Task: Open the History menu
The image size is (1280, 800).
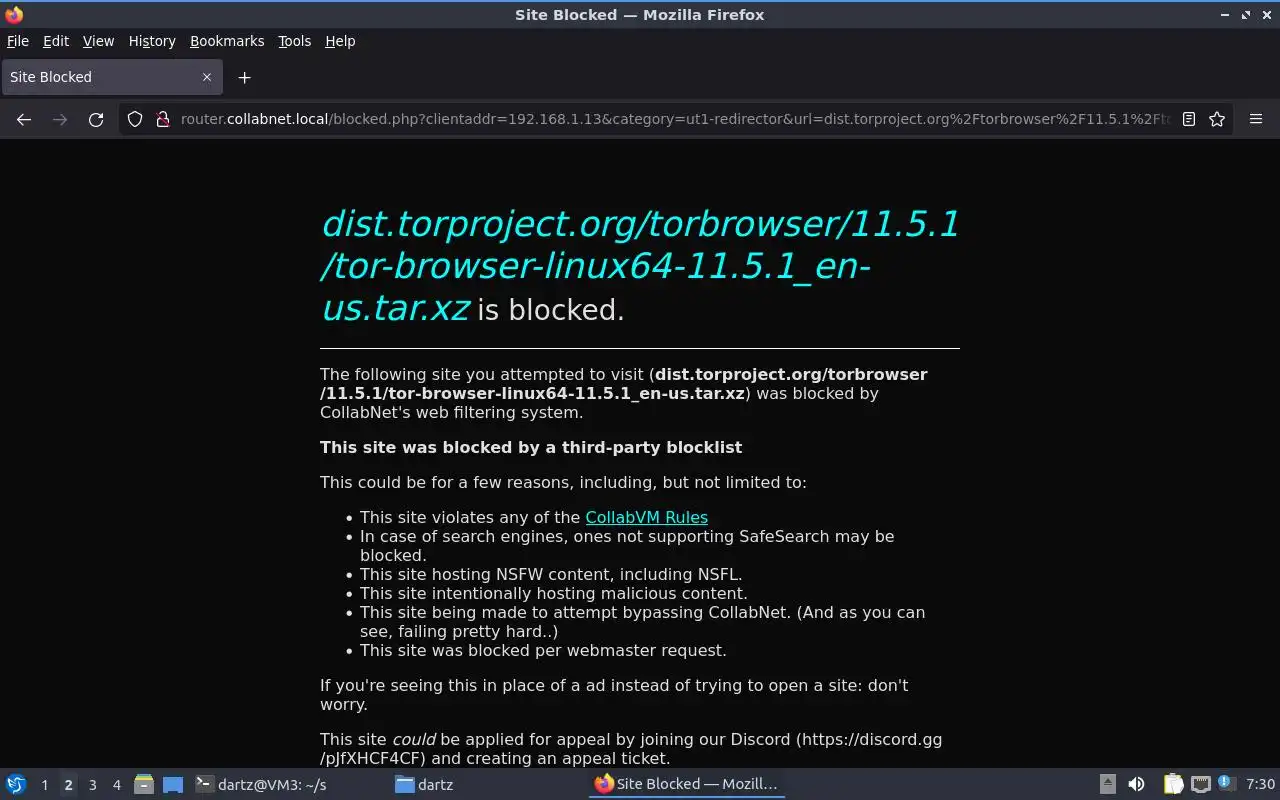Action: 152,41
